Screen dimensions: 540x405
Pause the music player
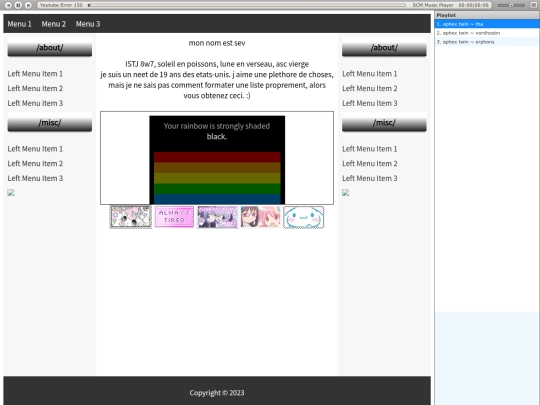coord(19,5)
